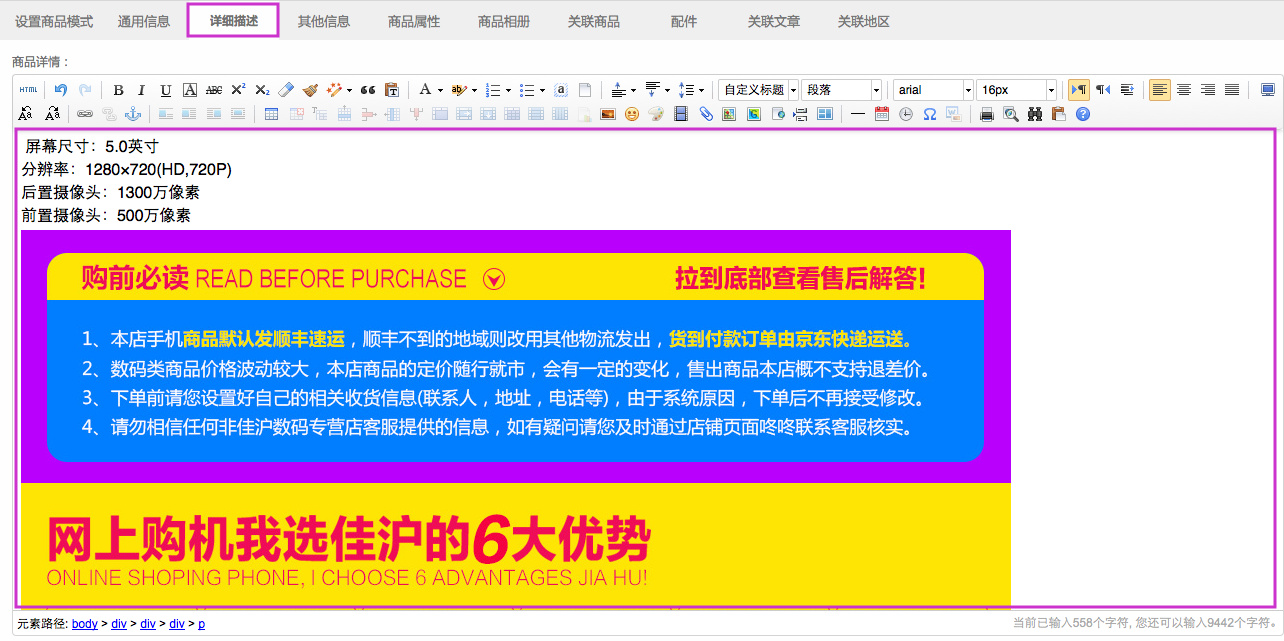1284x641 pixels.
Task: Expand space before paragraph options
Action: click(633, 90)
